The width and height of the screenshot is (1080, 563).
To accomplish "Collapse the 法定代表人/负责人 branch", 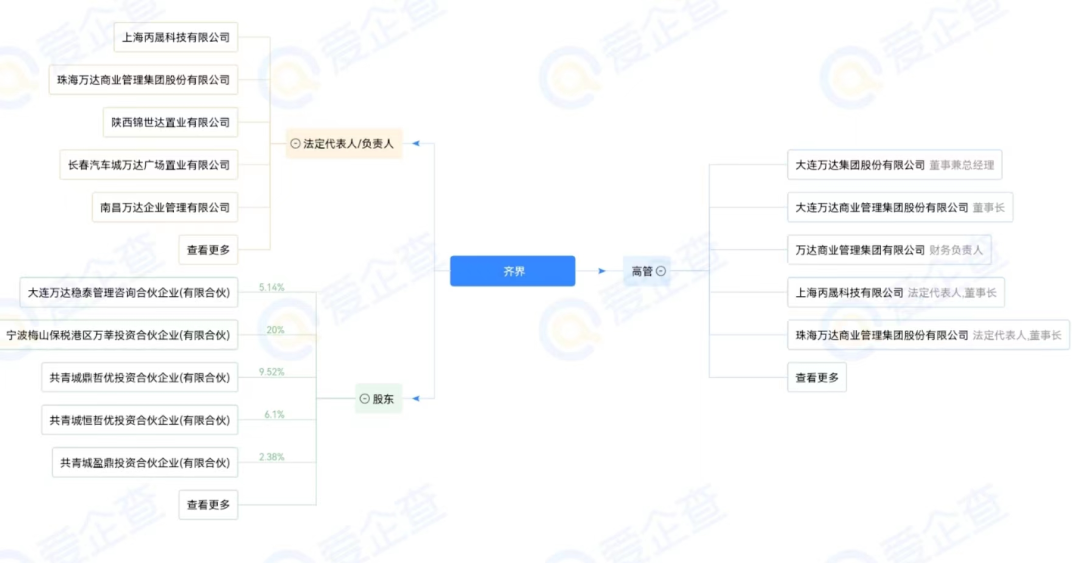I will pos(295,144).
